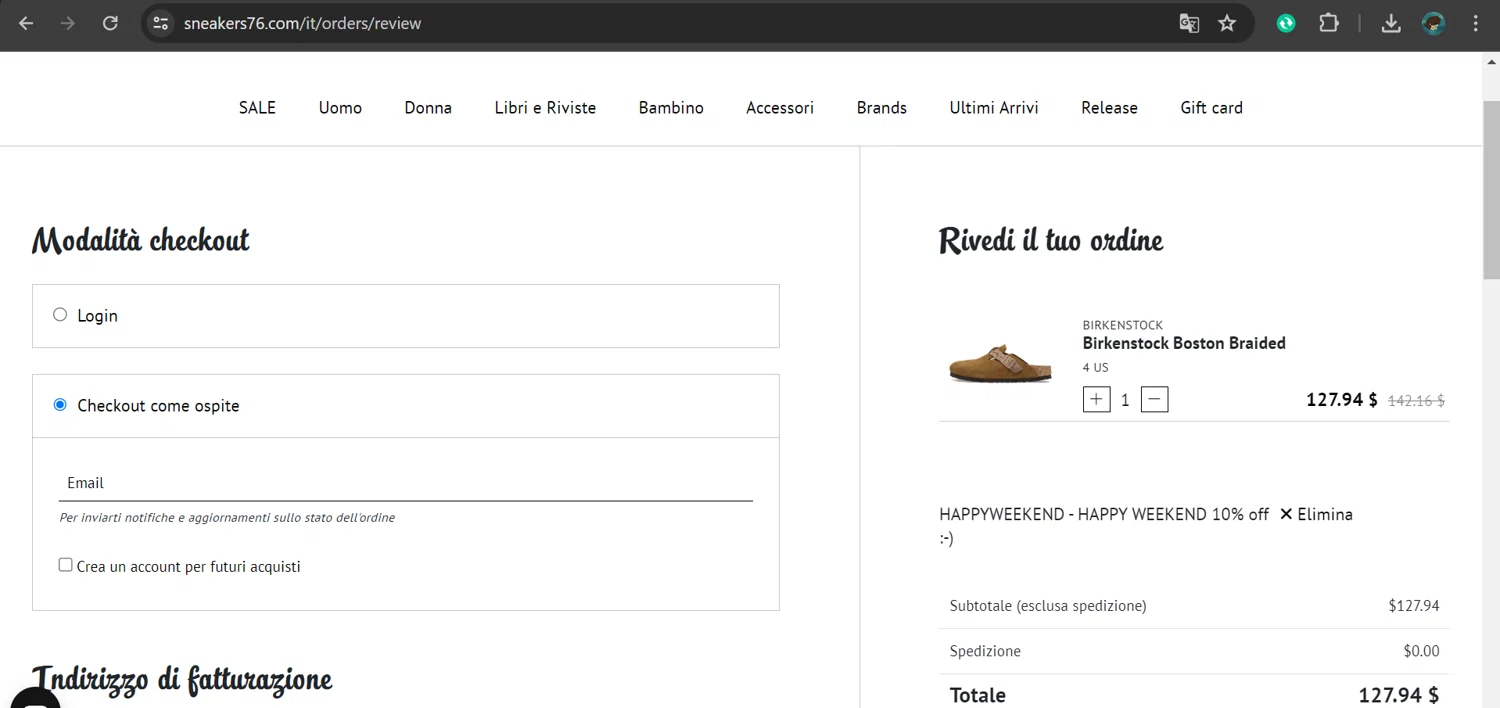Viewport: 1500px width, 708px height.
Task: Open site information icon in address bar
Action: click(x=160, y=23)
